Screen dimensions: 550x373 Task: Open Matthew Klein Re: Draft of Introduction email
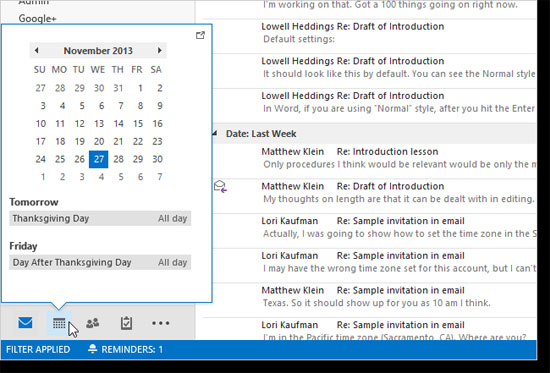pos(374,193)
